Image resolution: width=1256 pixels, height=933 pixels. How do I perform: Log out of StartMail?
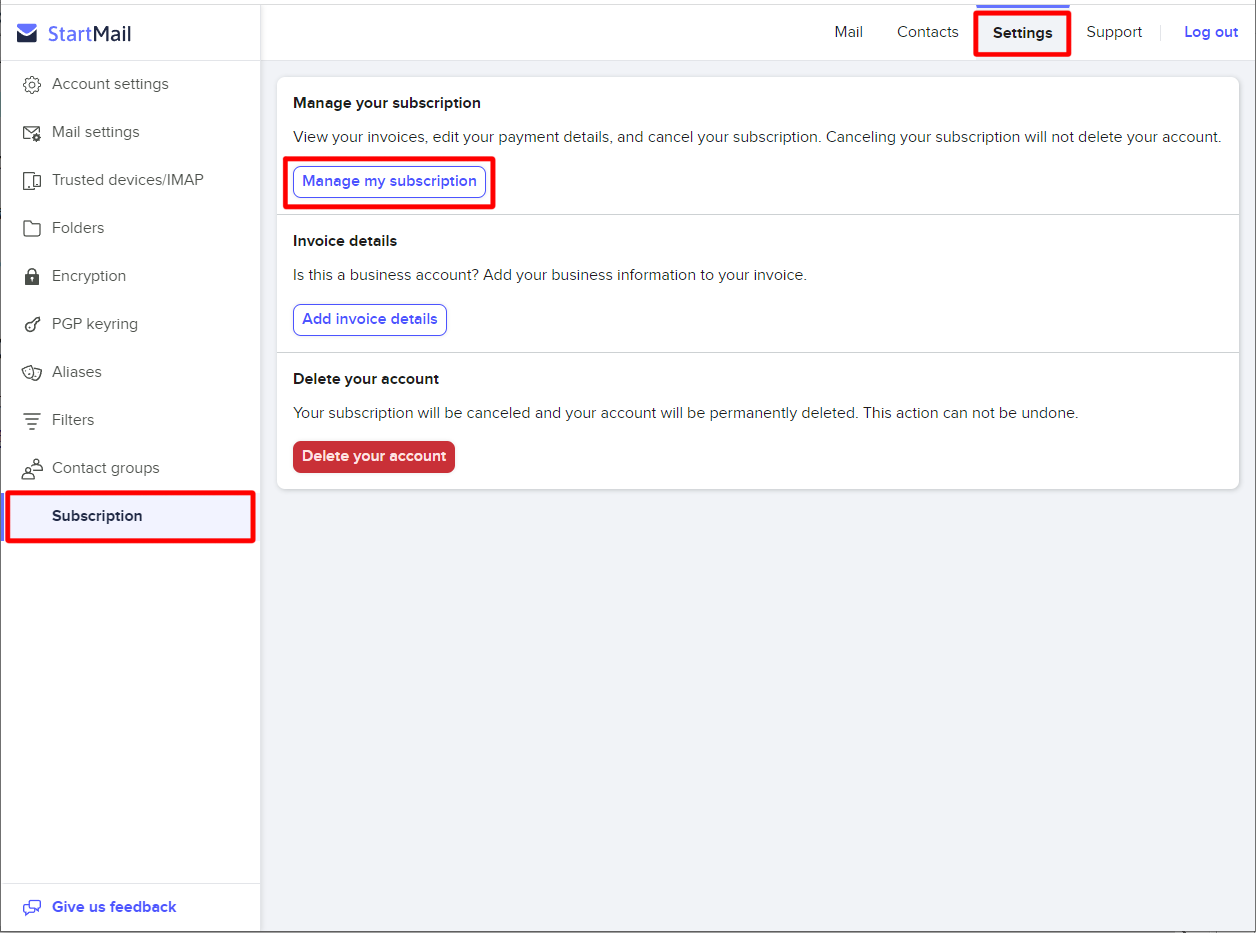pos(1211,32)
